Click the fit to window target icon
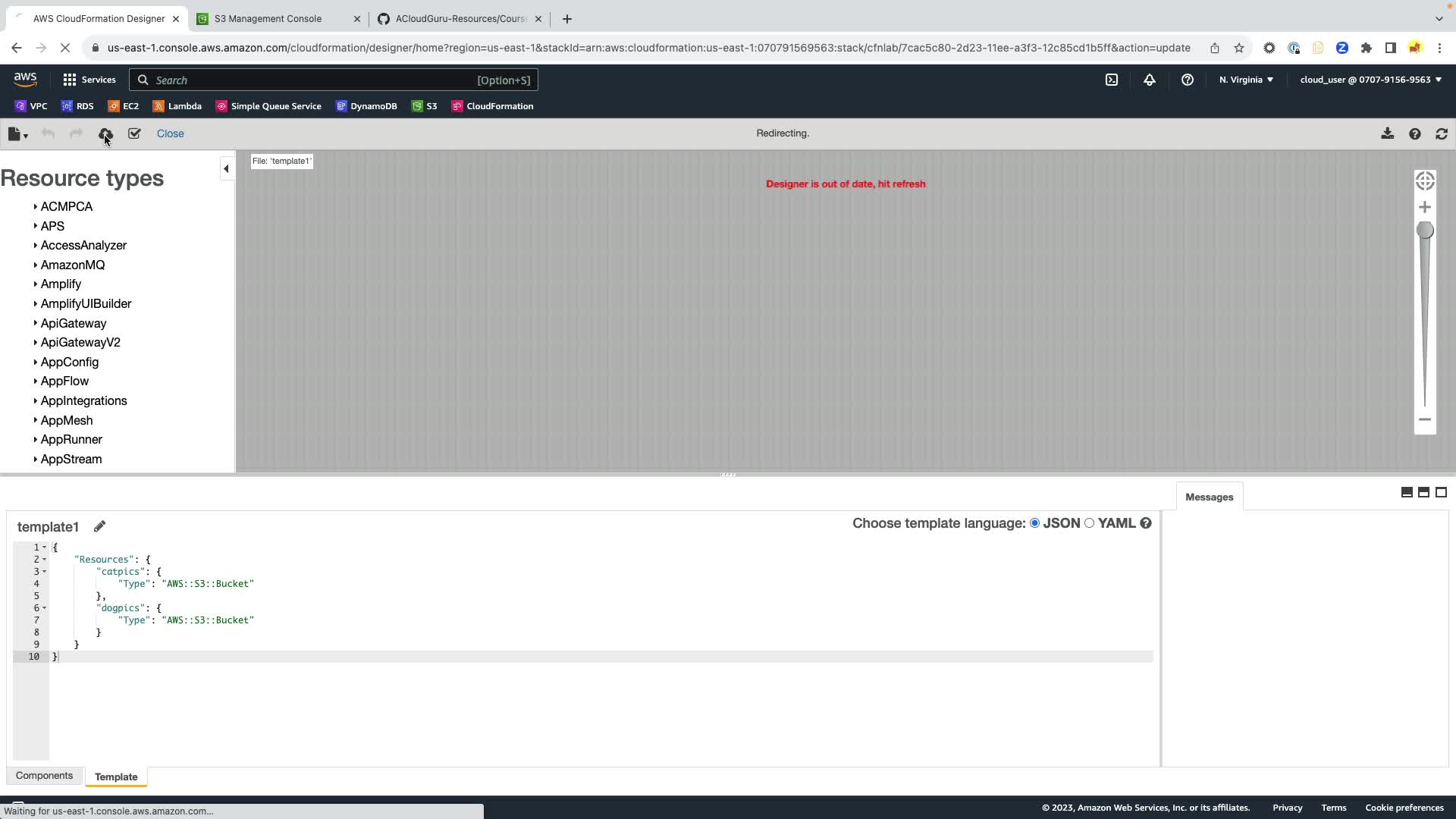1456x819 pixels. coord(1425,181)
